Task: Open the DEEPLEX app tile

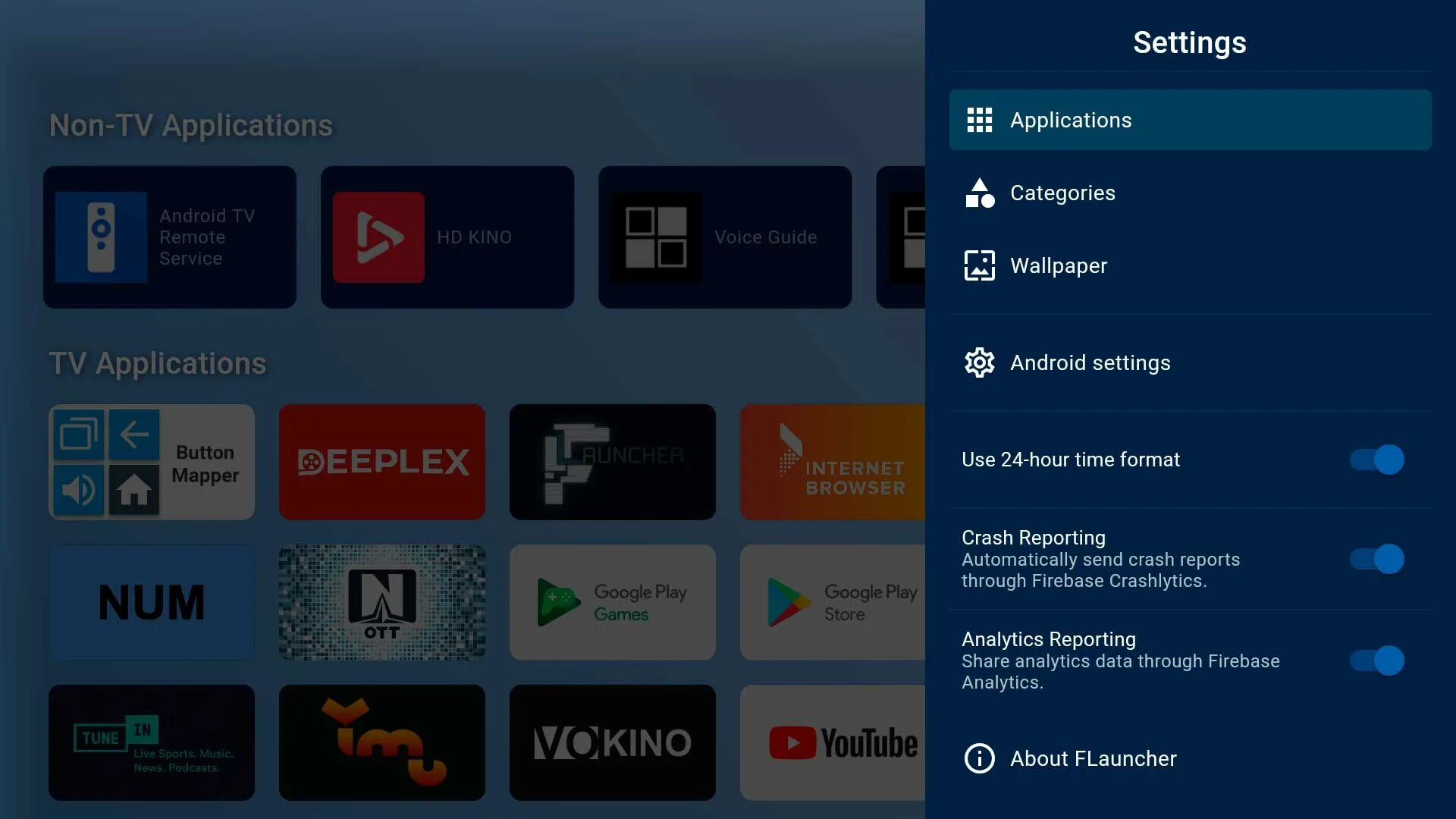Action: pyautogui.click(x=382, y=462)
